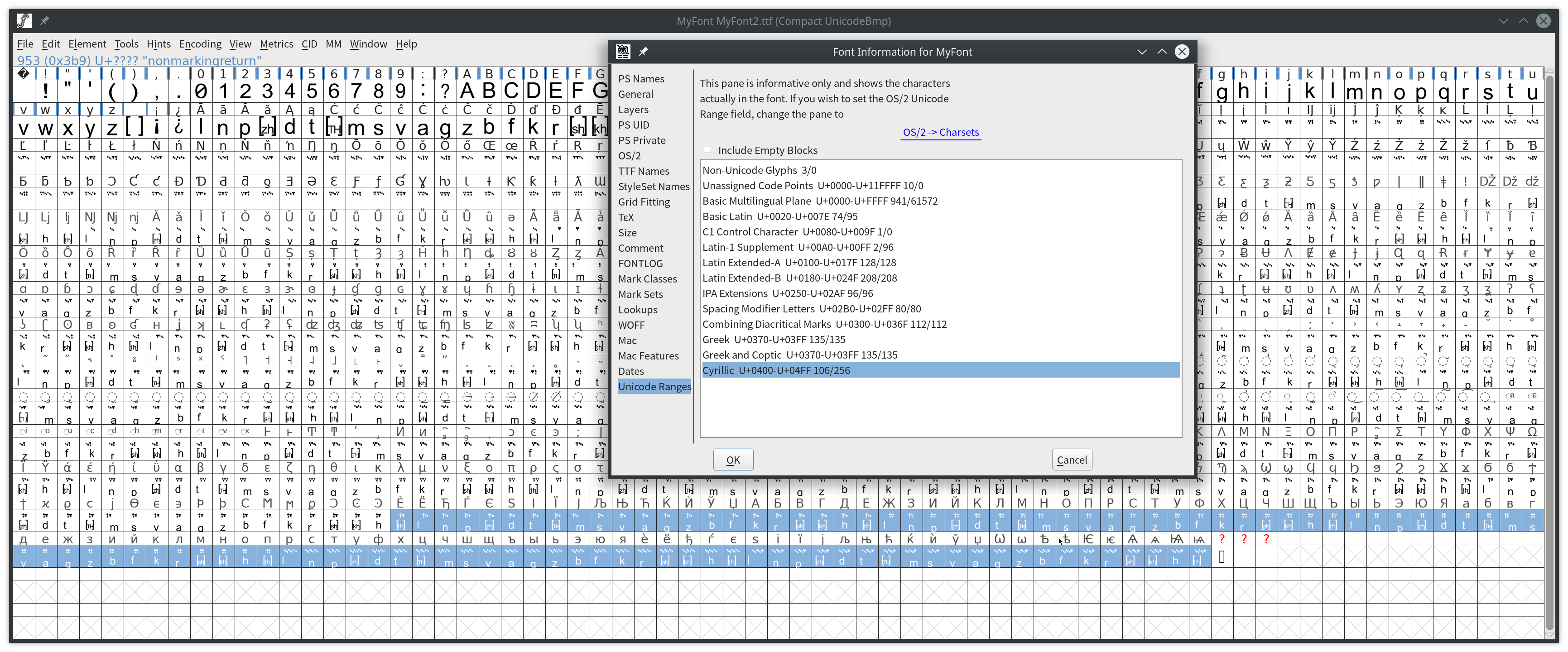Viewport: 1568px width, 652px height.
Task: Click the up chevron on the dialog titlebar
Action: coord(1161,52)
